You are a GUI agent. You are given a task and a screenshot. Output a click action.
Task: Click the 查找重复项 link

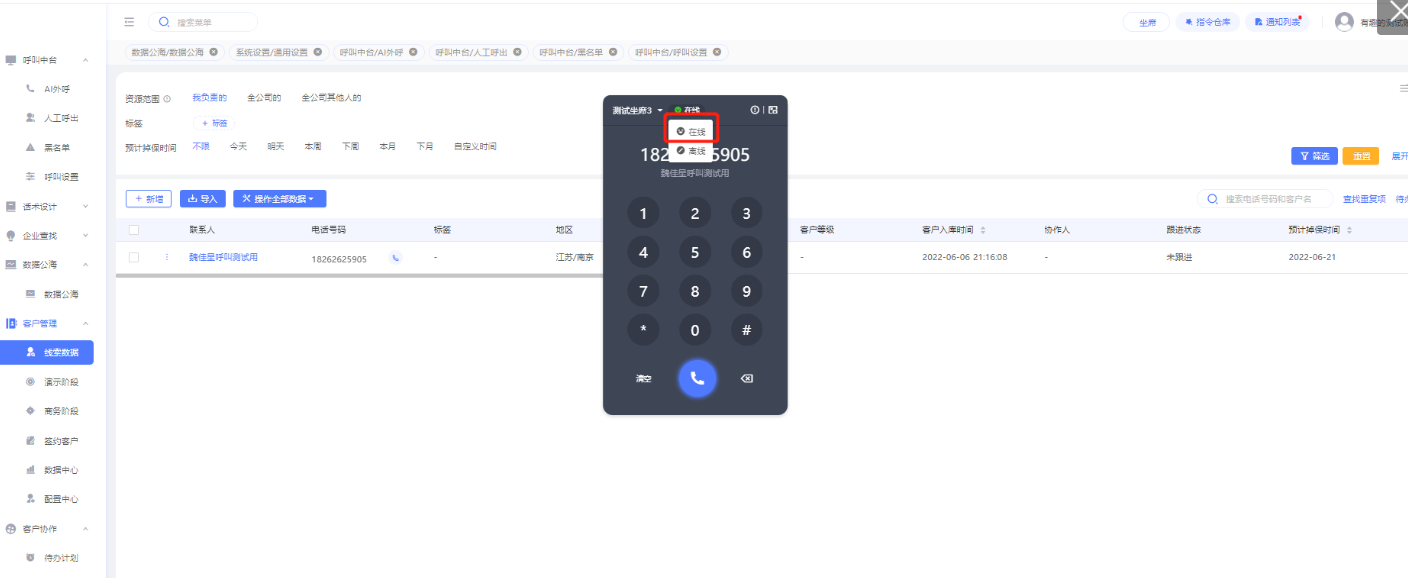(1364, 199)
